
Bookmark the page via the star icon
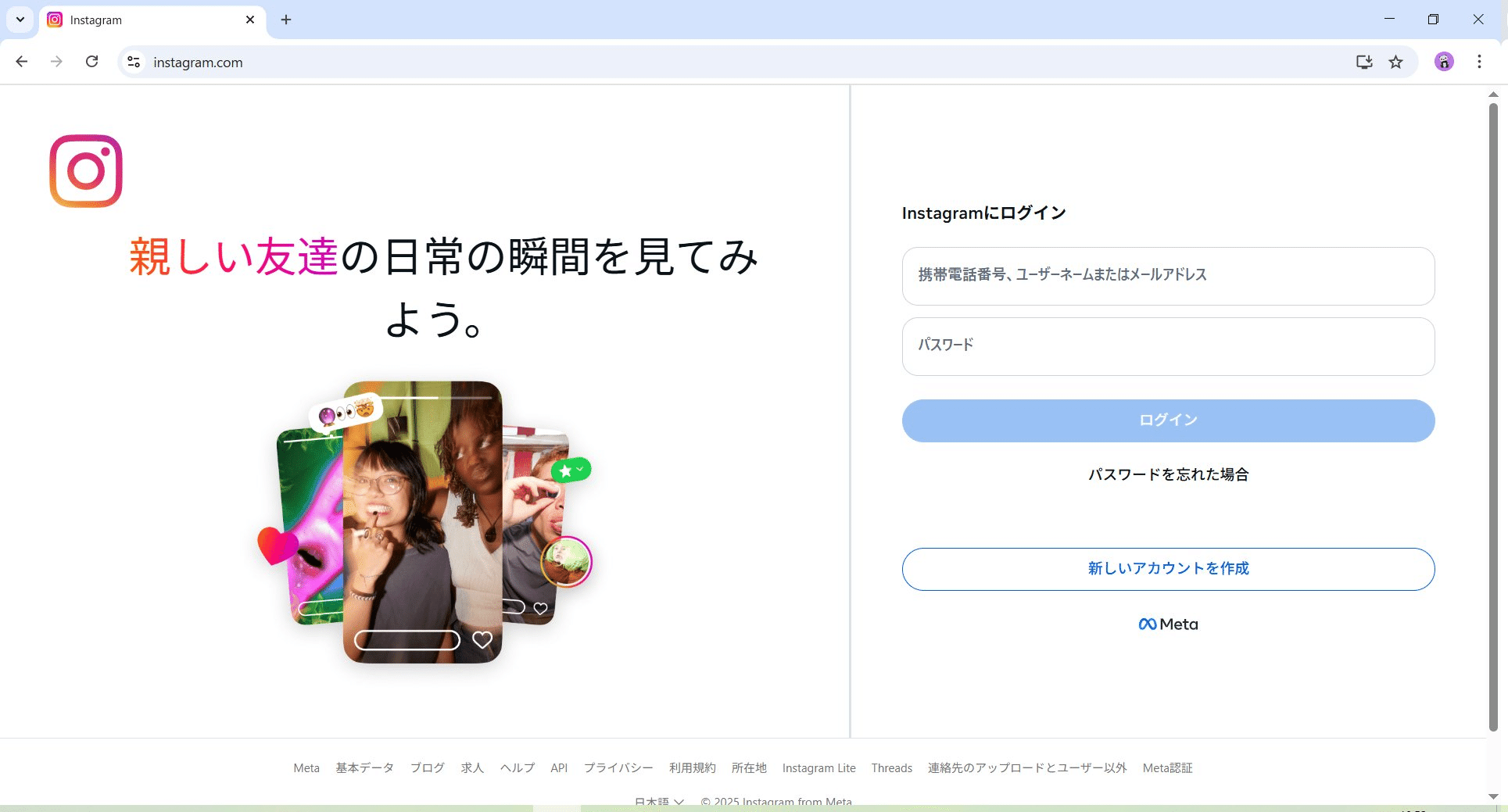[1396, 62]
